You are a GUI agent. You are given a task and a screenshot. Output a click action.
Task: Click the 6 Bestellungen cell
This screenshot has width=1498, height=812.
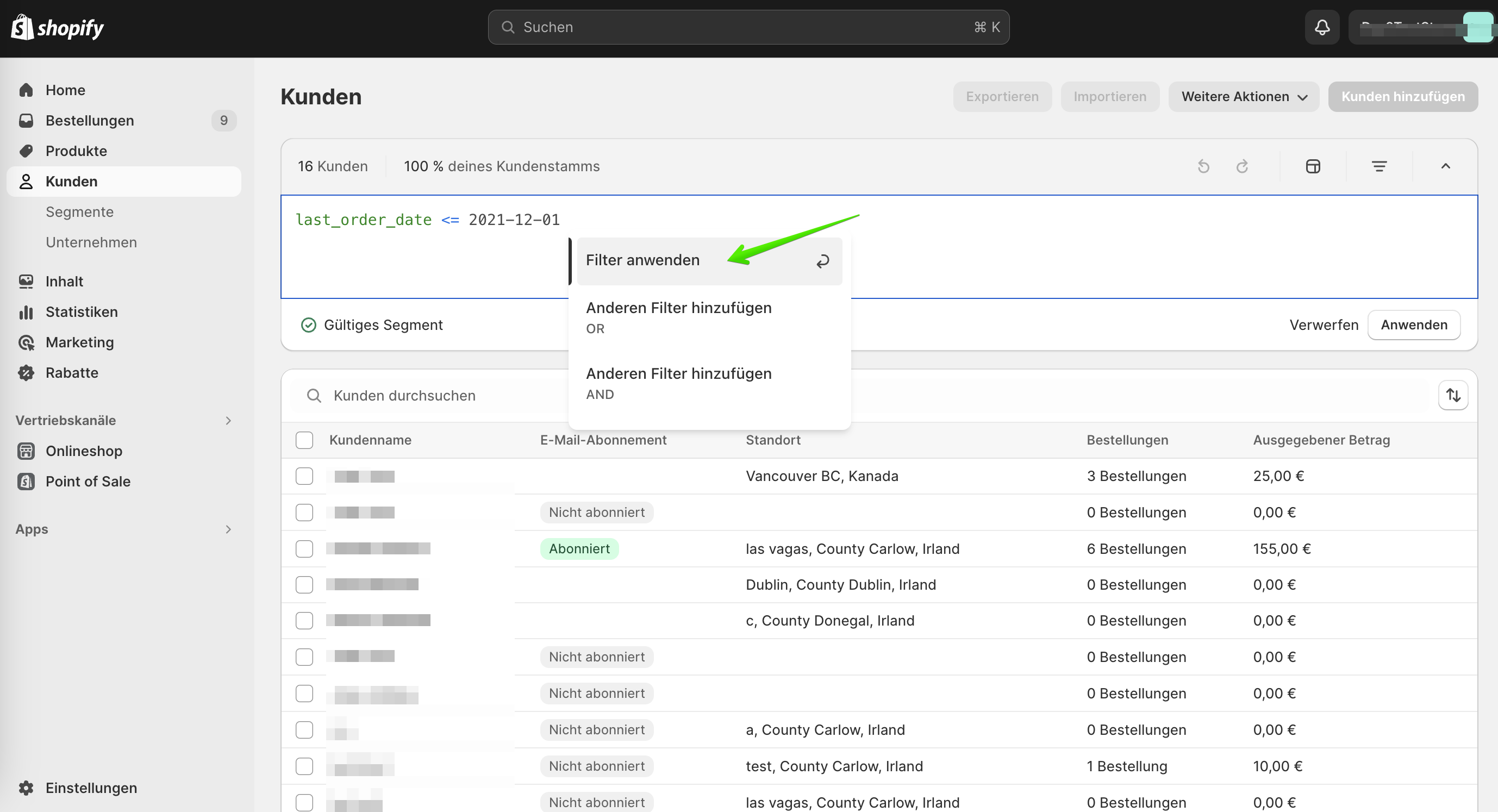click(x=1137, y=549)
